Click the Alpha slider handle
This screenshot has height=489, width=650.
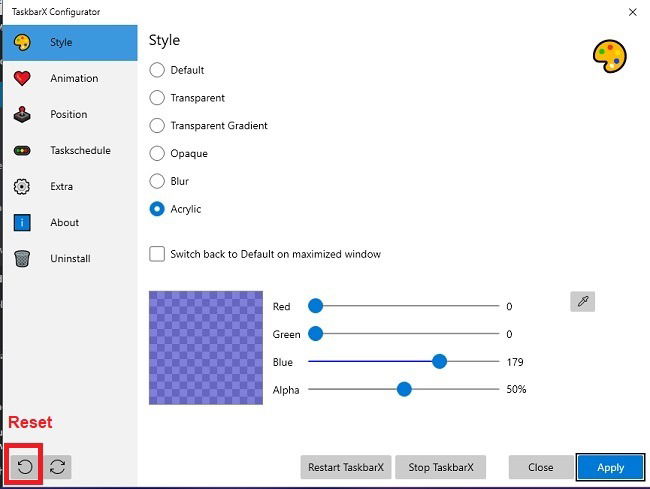coord(404,389)
